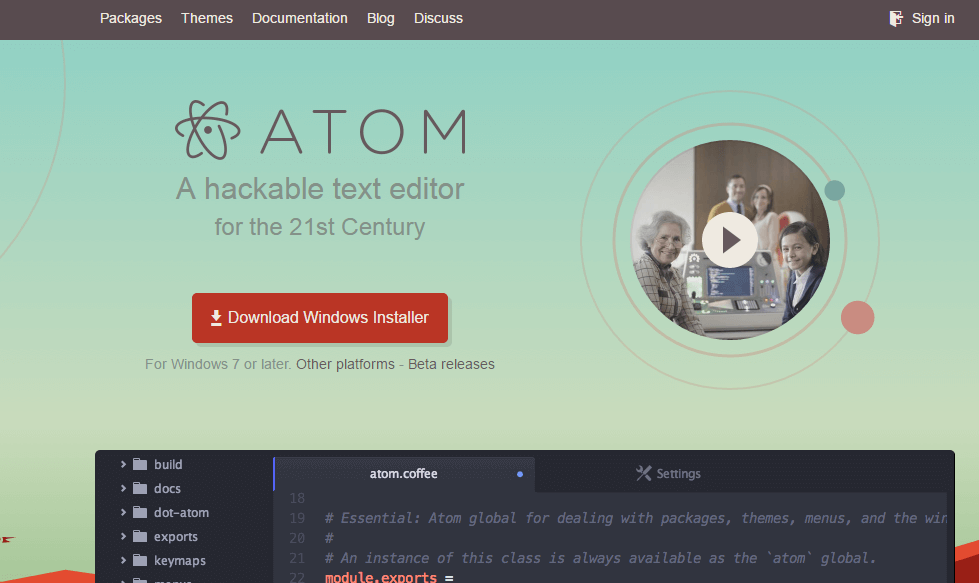This screenshot has height=583, width=979.
Task: Click the Sign in link
Action: click(933, 19)
